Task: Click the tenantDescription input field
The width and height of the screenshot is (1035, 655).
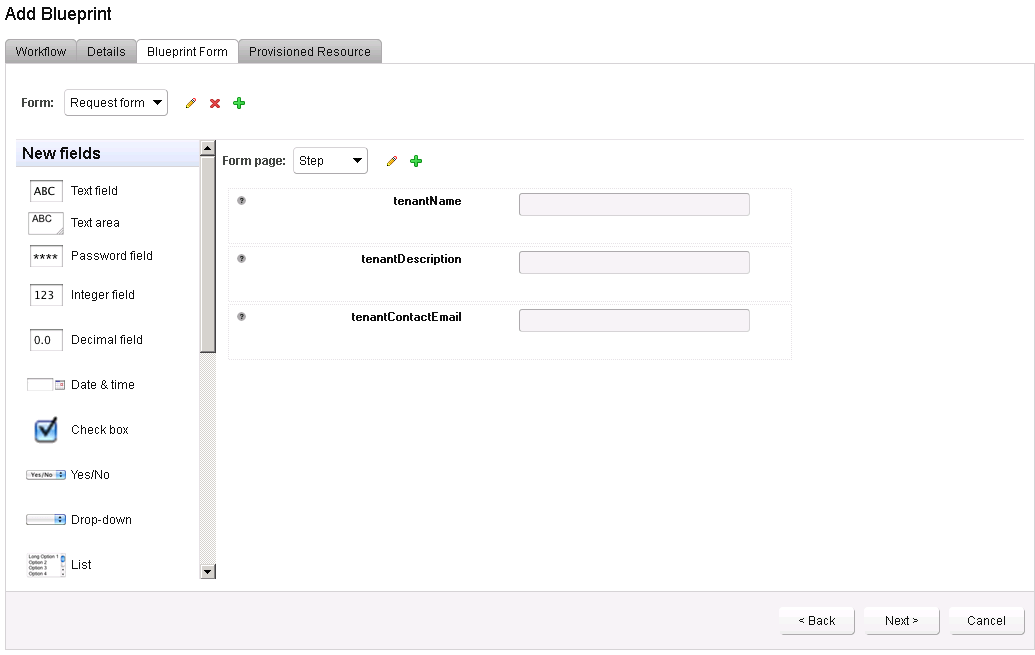Action: point(634,263)
